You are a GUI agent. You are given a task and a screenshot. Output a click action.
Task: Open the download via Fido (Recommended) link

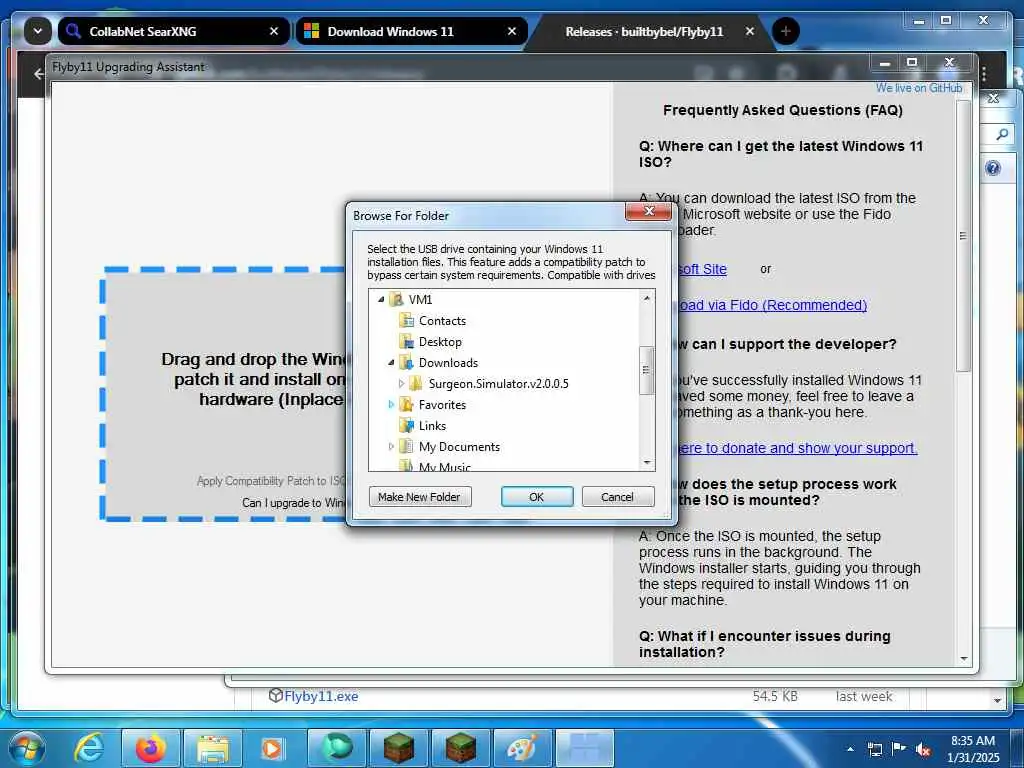[x=773, y=305]
